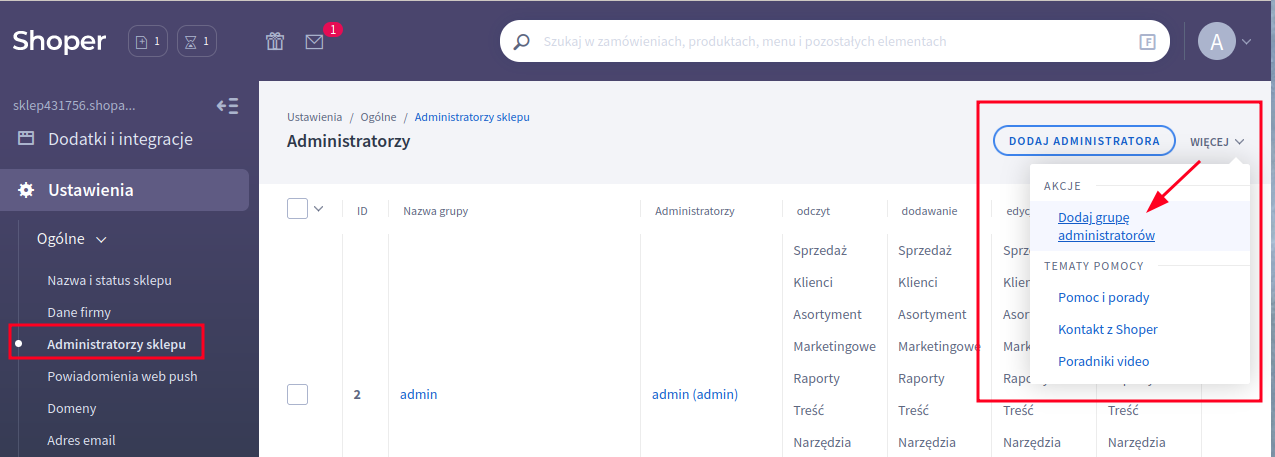The height and width of the screenshot is (457, 1275).
Task: Open the mail envelope notifications icon
Action: 315,42
